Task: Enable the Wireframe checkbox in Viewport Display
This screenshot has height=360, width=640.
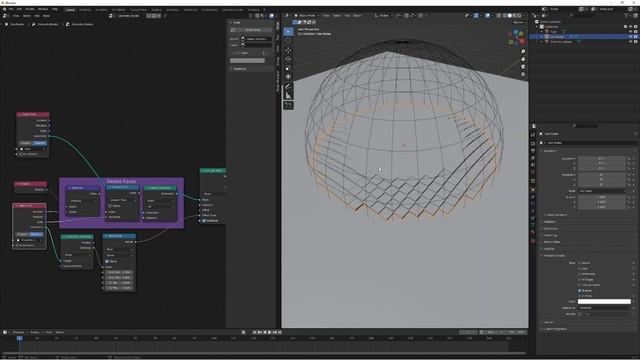Action: click(x=580, y=274)
